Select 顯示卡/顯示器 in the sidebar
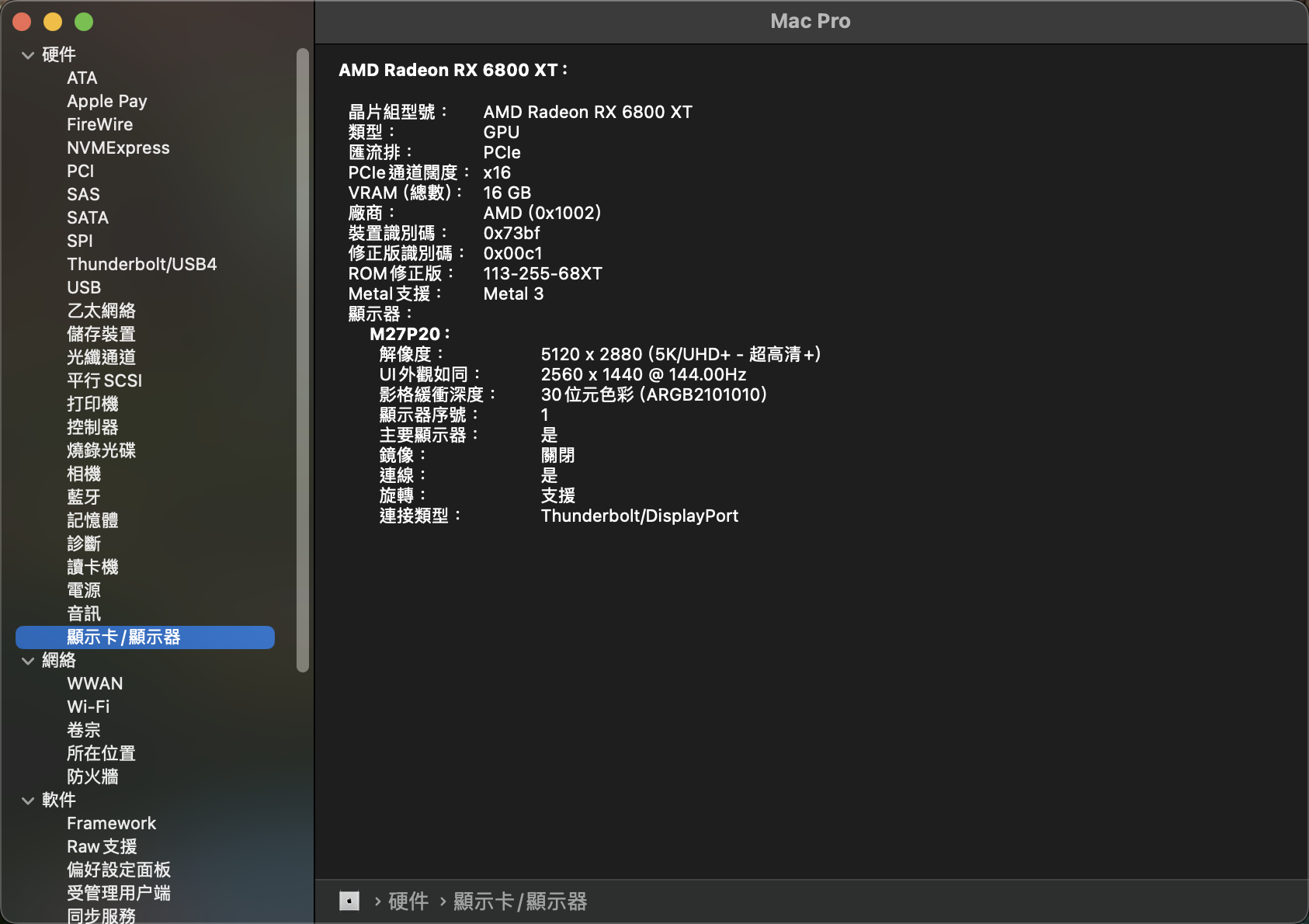 tap(145, 637)
